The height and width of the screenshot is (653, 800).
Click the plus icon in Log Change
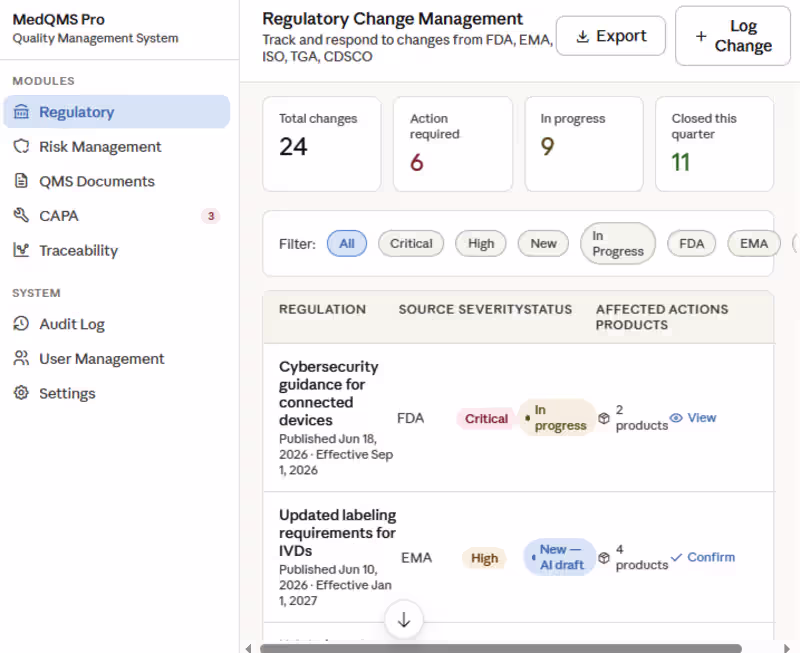tap(701, 36)
